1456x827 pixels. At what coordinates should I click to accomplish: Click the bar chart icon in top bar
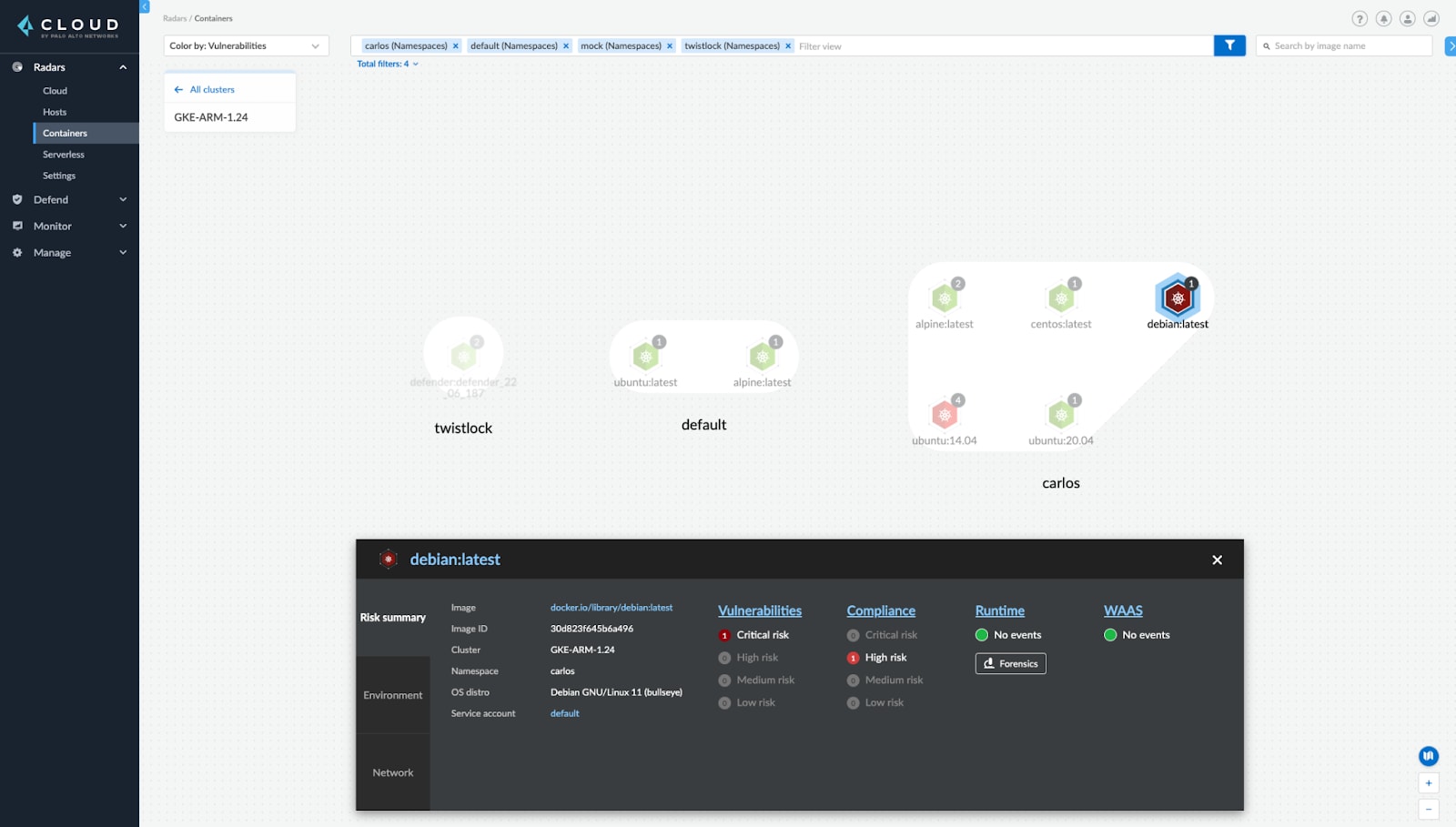(1431, 18)
